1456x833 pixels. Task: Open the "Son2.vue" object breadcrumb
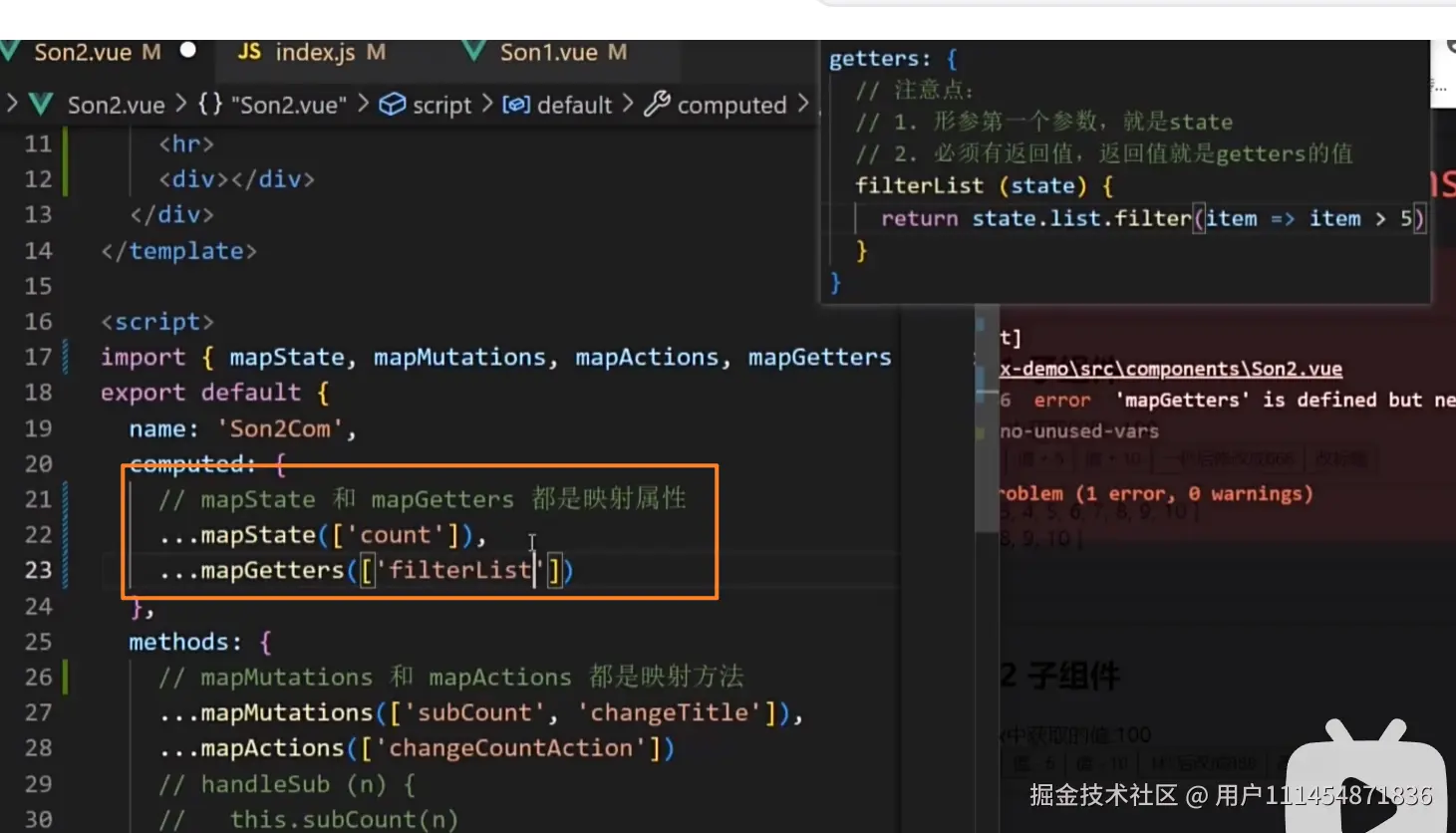coord(271,105)
